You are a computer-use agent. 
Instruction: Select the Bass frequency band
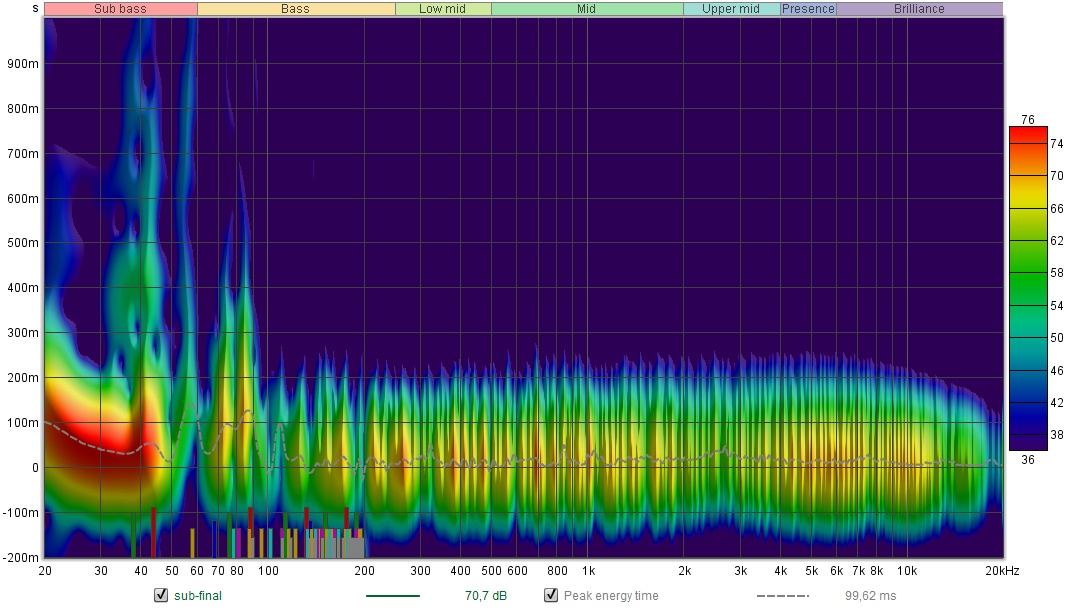[x=295, y=9]
